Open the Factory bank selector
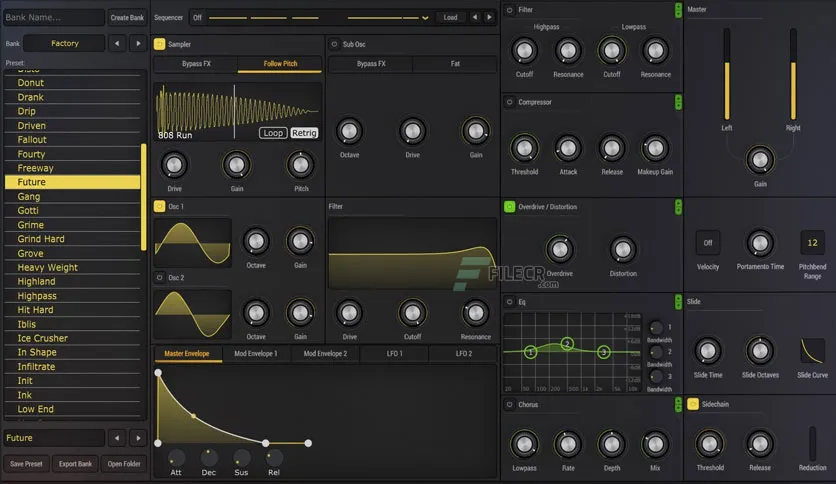Screen dimensions: 836x484 [65, 43]
